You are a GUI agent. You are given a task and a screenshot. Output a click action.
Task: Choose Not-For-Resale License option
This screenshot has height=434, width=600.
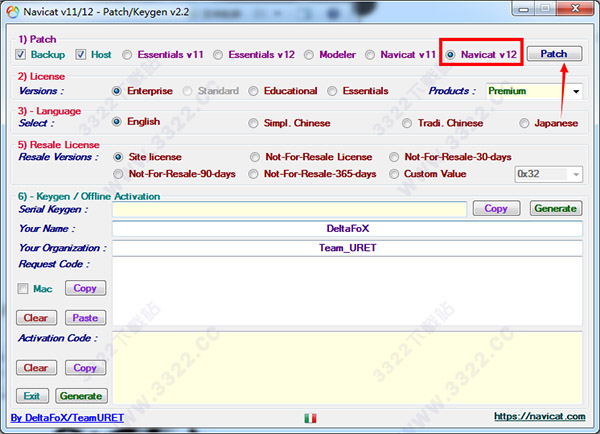[255, 157]
